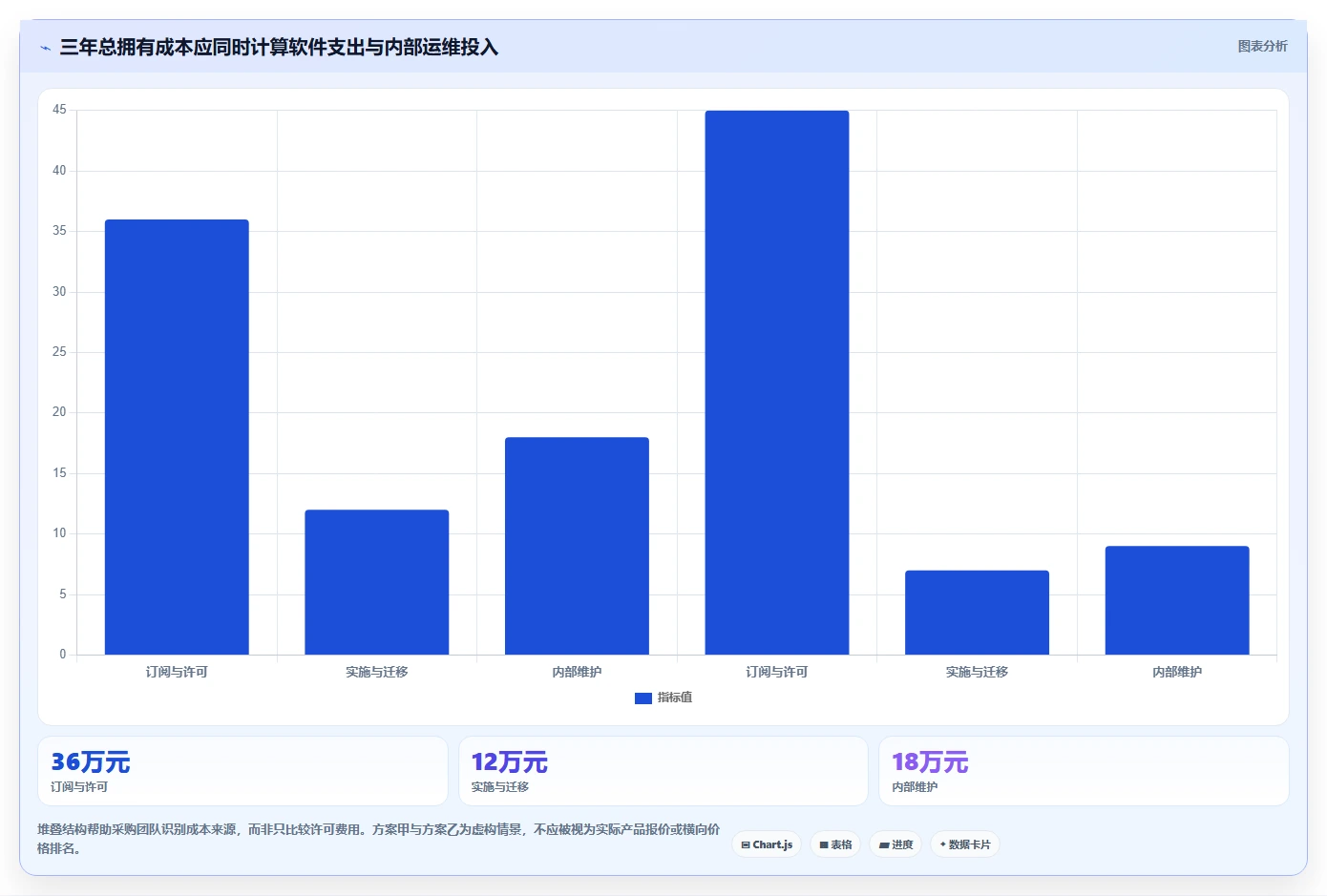This screenshot has width=1327, height=896.
Task: Select the 数据卡片 tag chip
Action: (965, 844)
